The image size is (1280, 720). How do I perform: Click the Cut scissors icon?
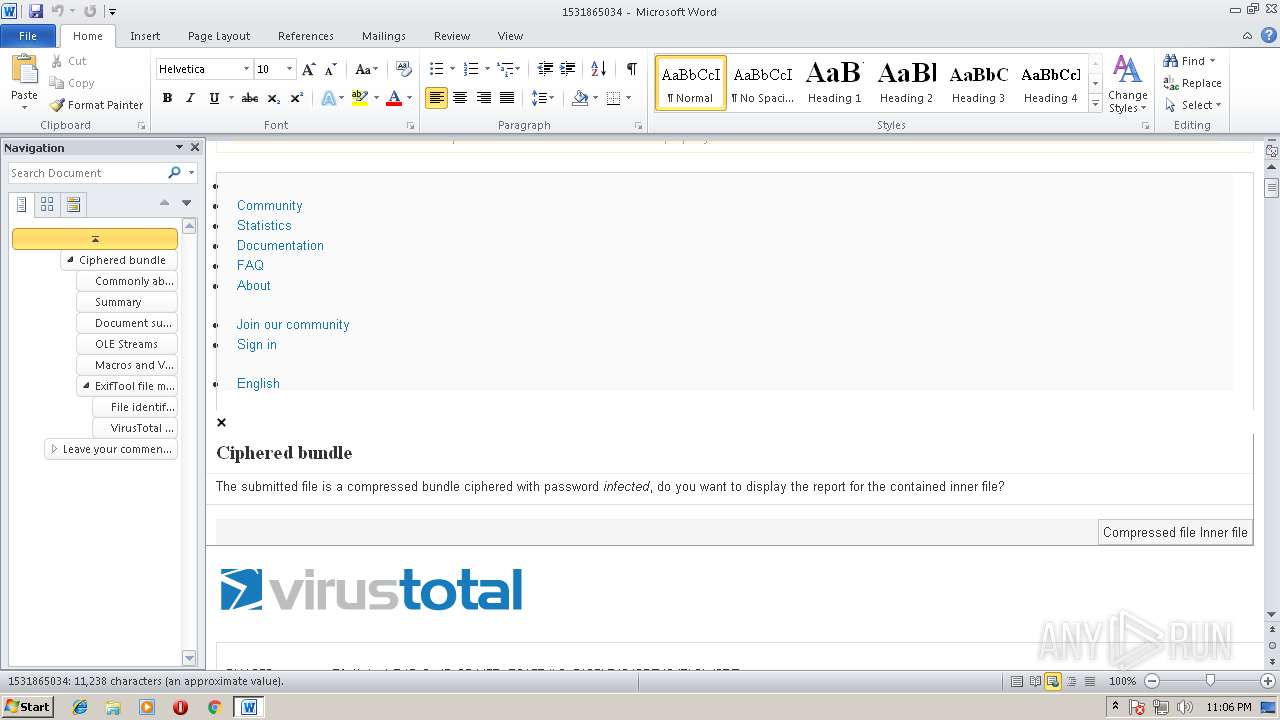pyautogui.click(x=57, y=61)
